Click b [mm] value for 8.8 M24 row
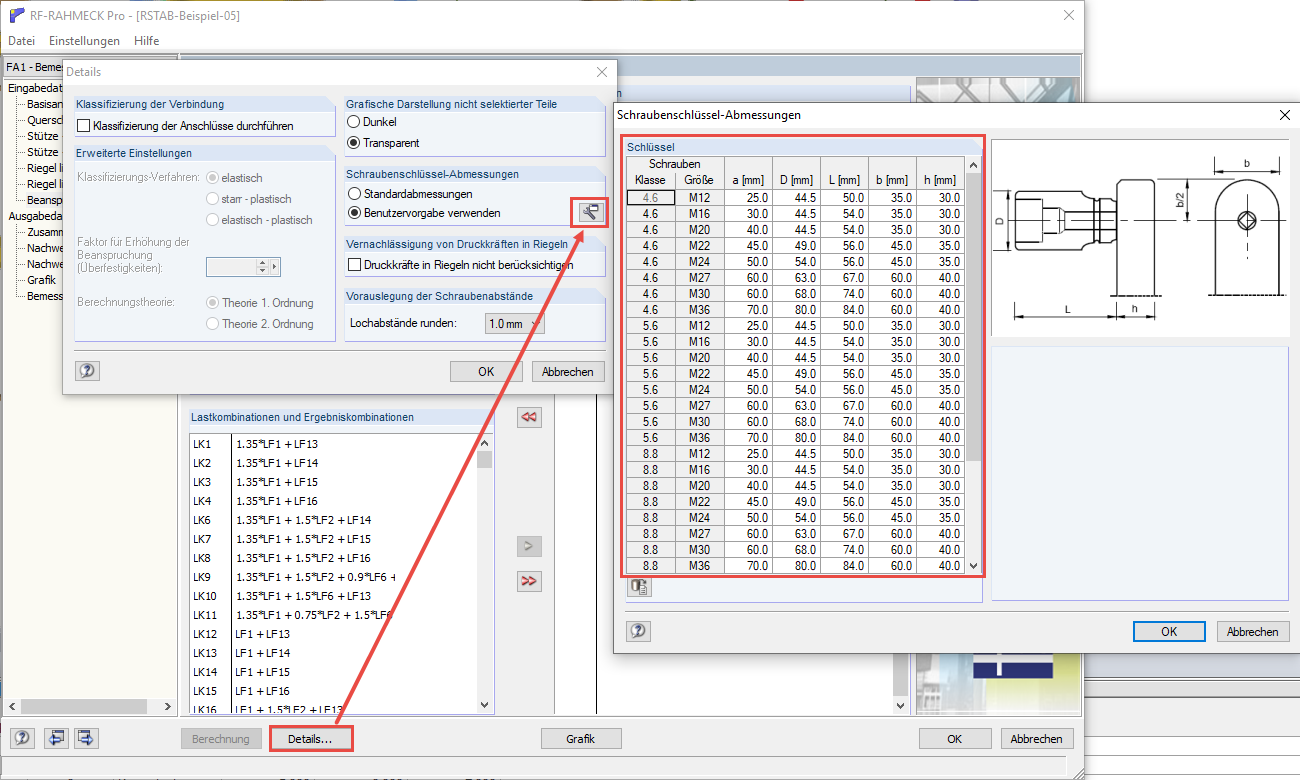 click(892, 518)
